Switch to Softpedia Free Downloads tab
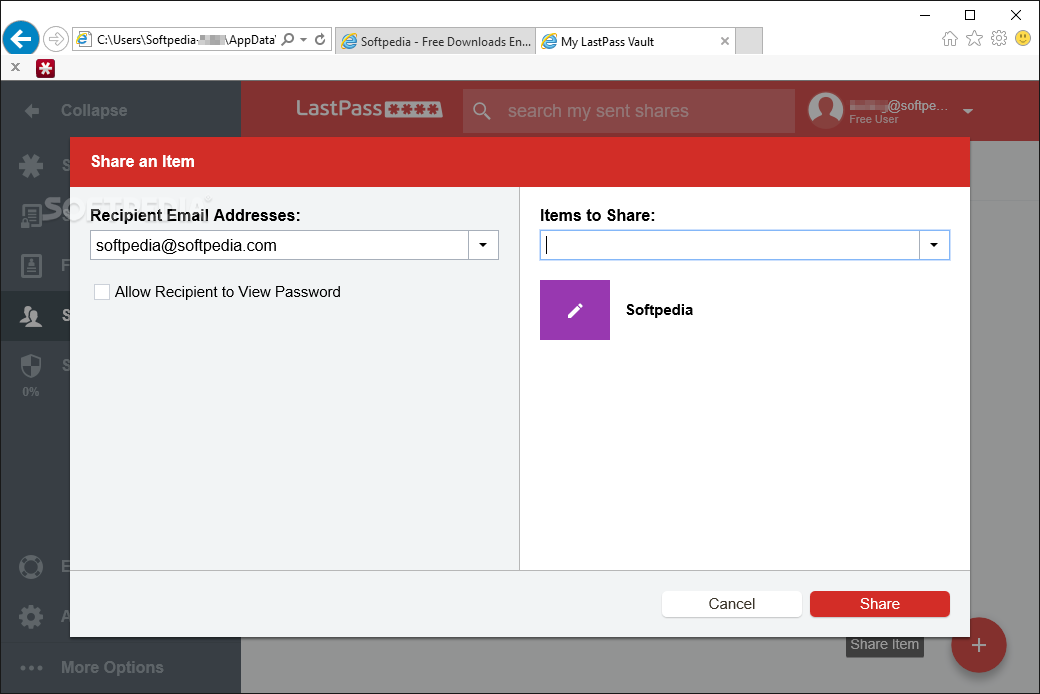Viewport: 1040px width, 694px height. [436, 41]
